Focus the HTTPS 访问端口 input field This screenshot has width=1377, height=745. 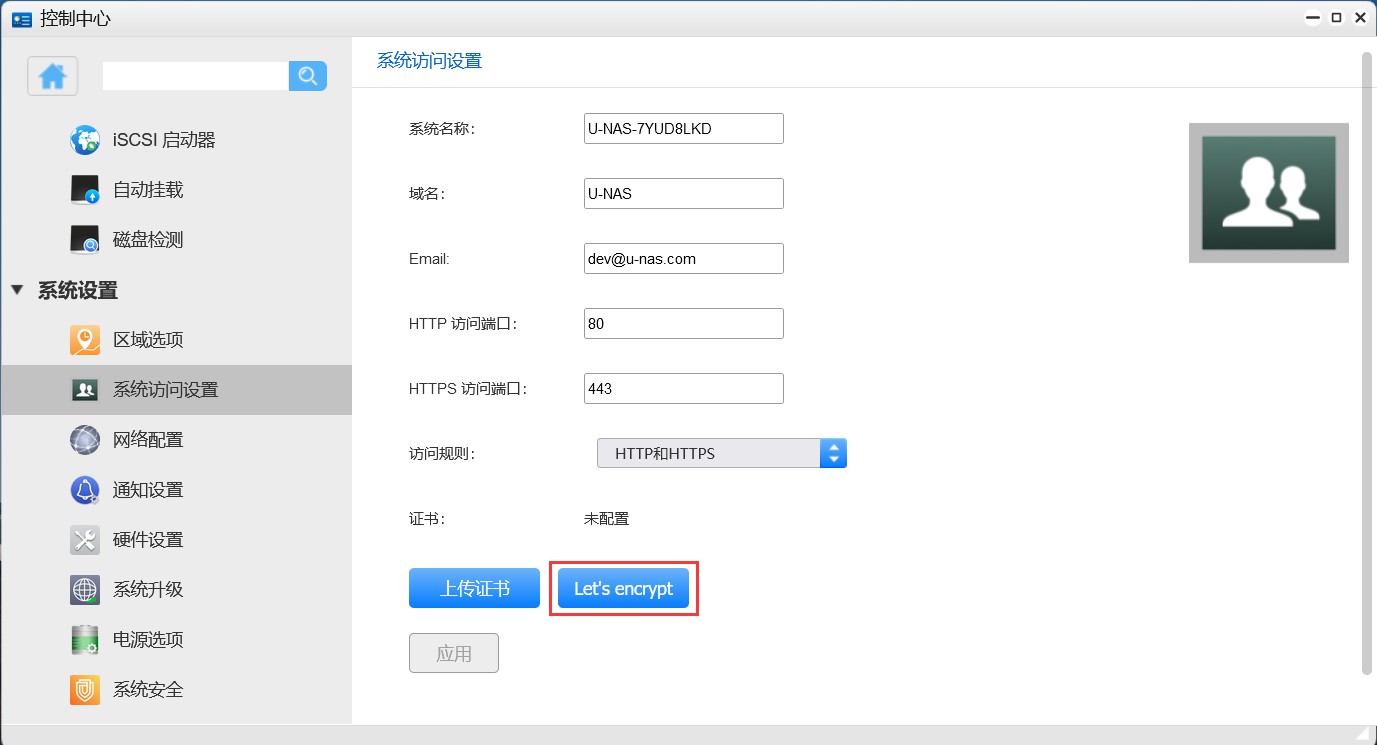683,388
